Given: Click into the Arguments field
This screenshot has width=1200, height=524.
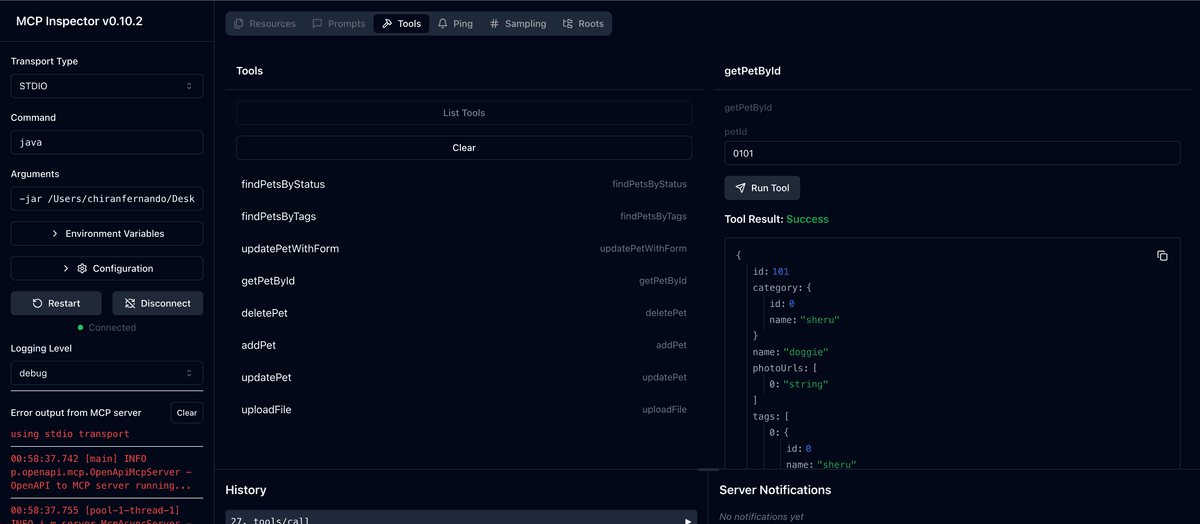Looking at the screenshot, I should pyautogui.click(x=107, y=199).
